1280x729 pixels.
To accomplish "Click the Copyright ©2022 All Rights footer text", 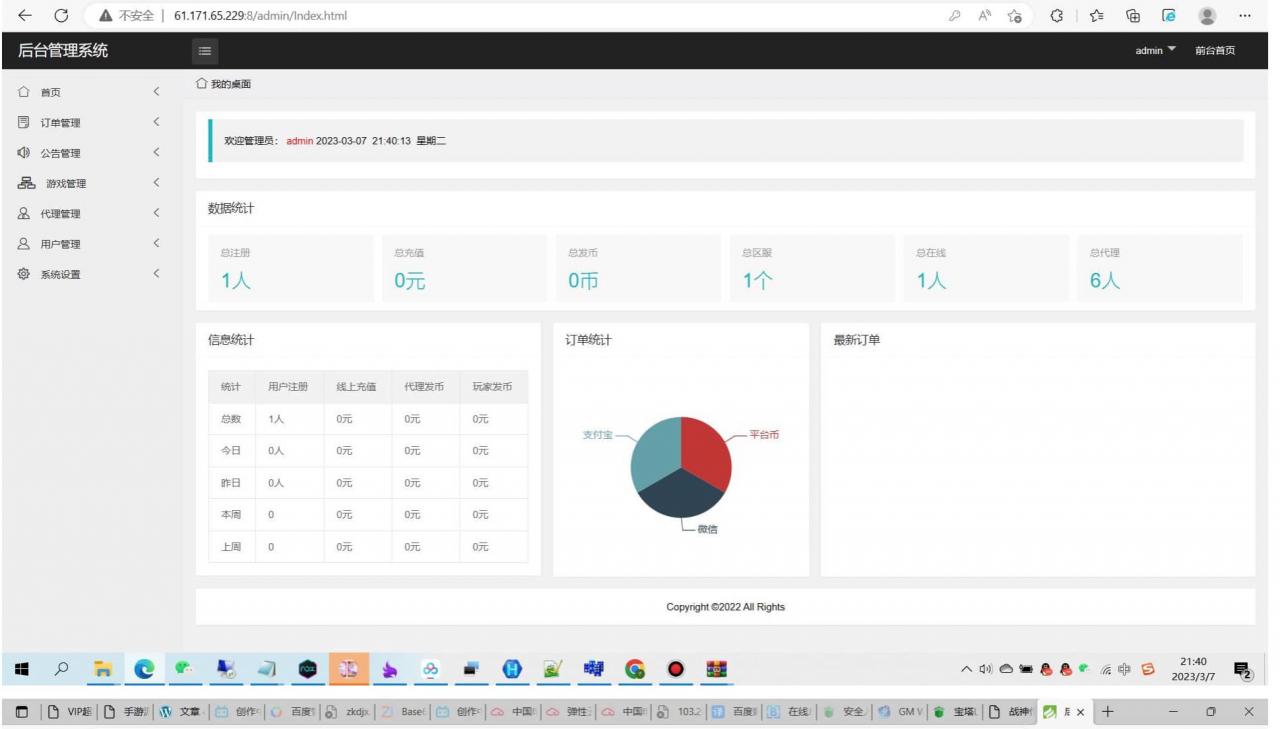I will point(726,607).
